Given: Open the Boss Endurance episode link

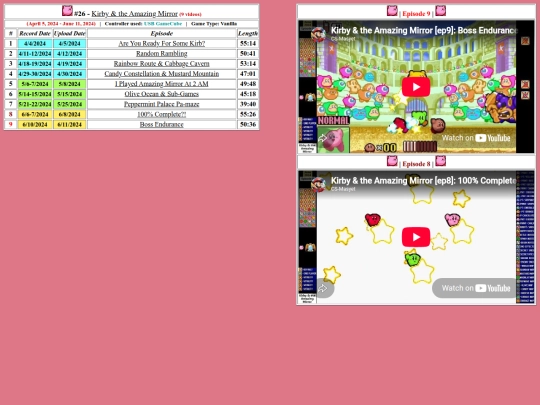Looking at the screenshot, I should pos(162,124).
